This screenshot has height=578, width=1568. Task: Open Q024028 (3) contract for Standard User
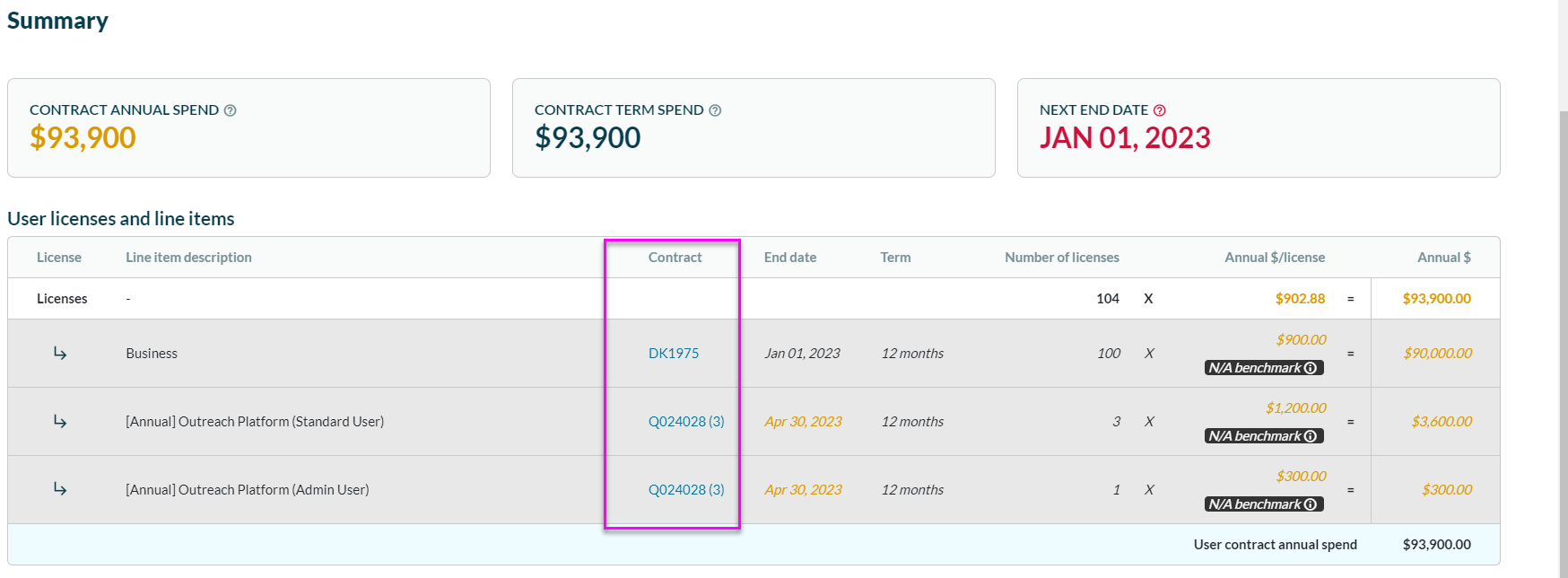coord(685,422)
